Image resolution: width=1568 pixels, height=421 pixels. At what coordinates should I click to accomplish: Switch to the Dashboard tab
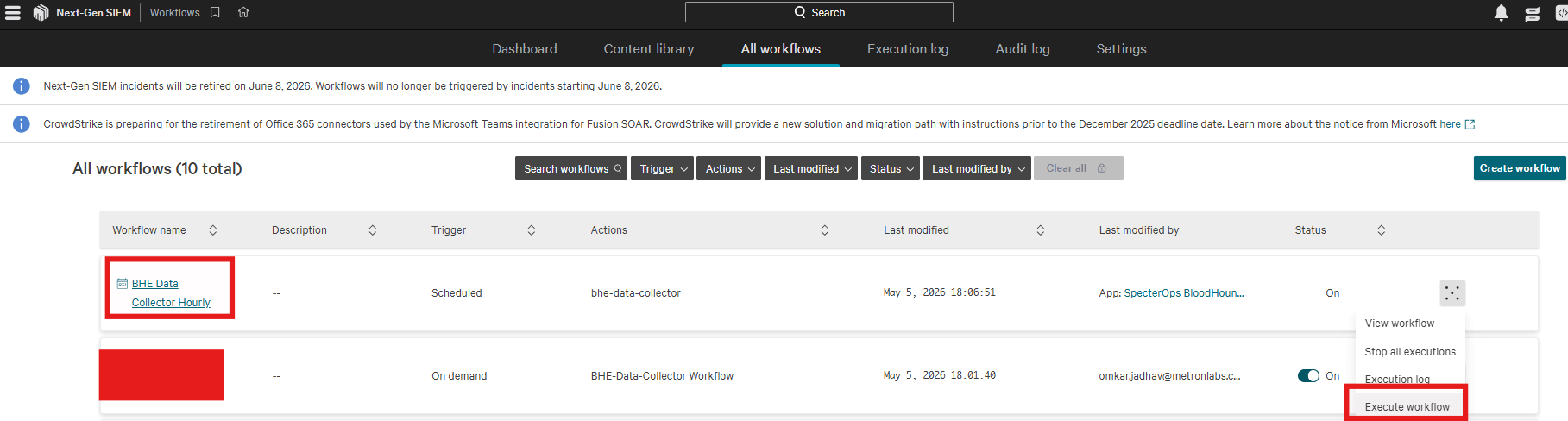525,49
